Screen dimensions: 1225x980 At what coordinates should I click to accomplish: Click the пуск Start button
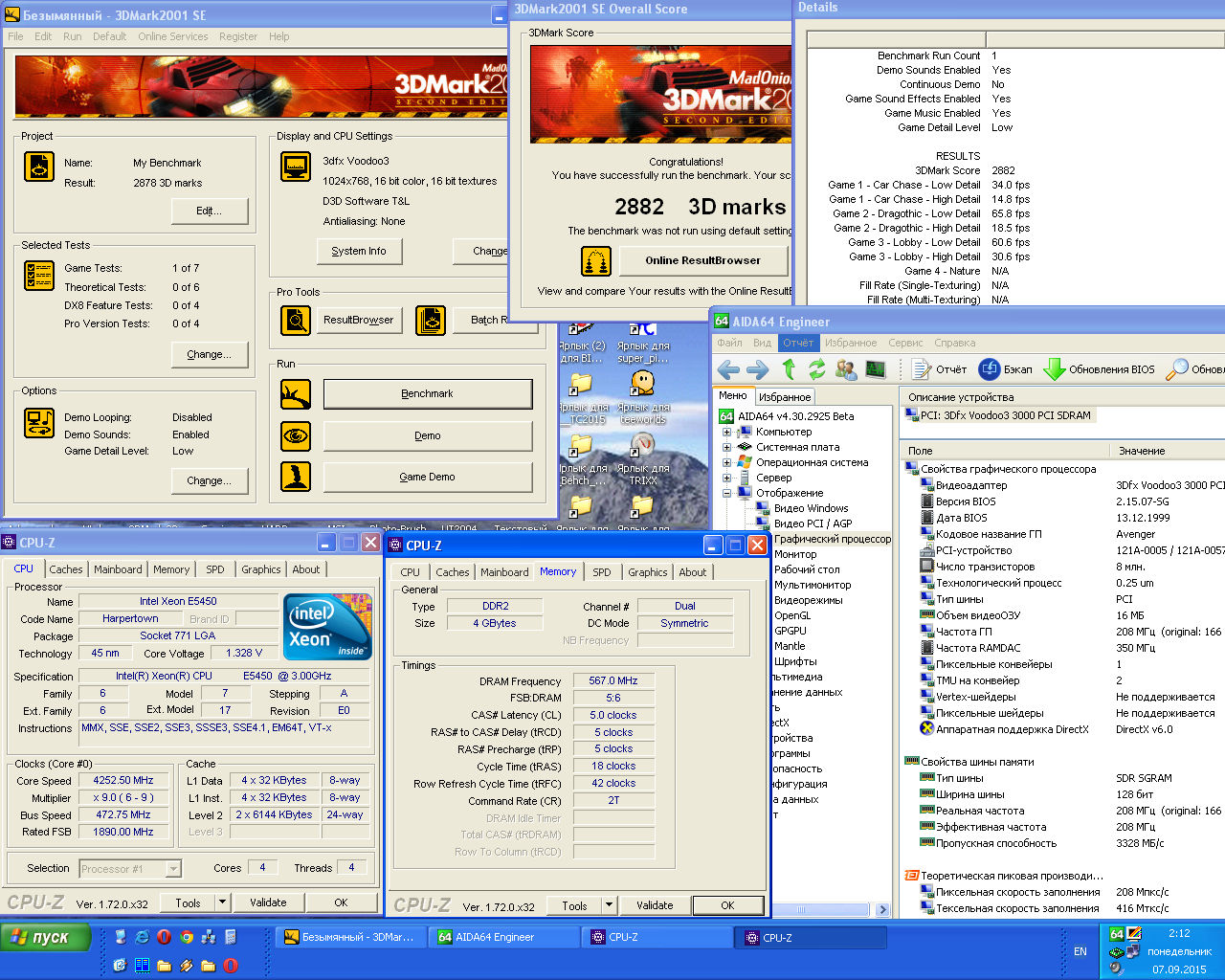[46, 937]
